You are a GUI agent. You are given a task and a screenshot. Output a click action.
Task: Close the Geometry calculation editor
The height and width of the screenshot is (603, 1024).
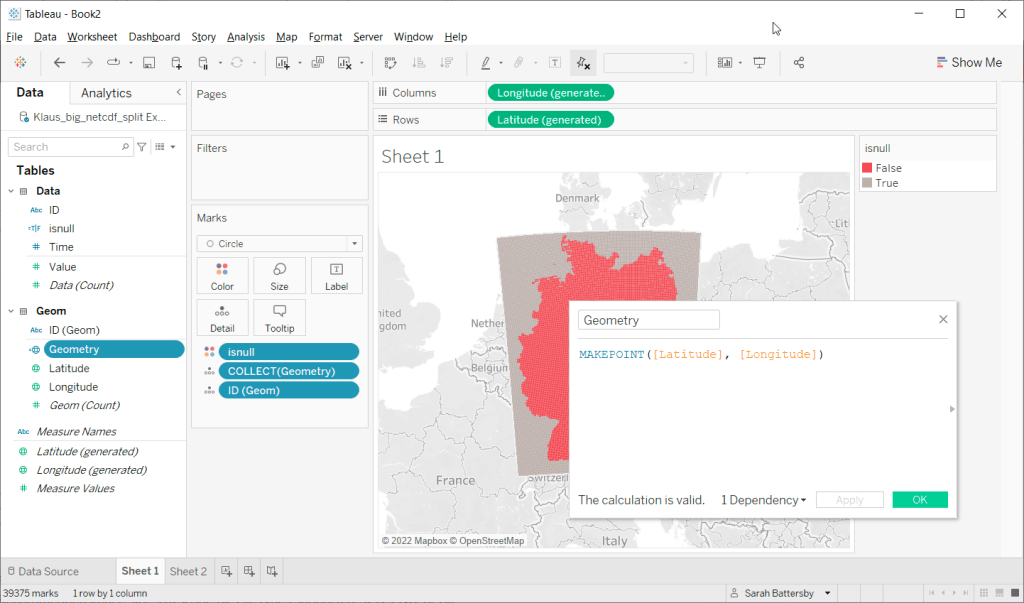(943, 319)
